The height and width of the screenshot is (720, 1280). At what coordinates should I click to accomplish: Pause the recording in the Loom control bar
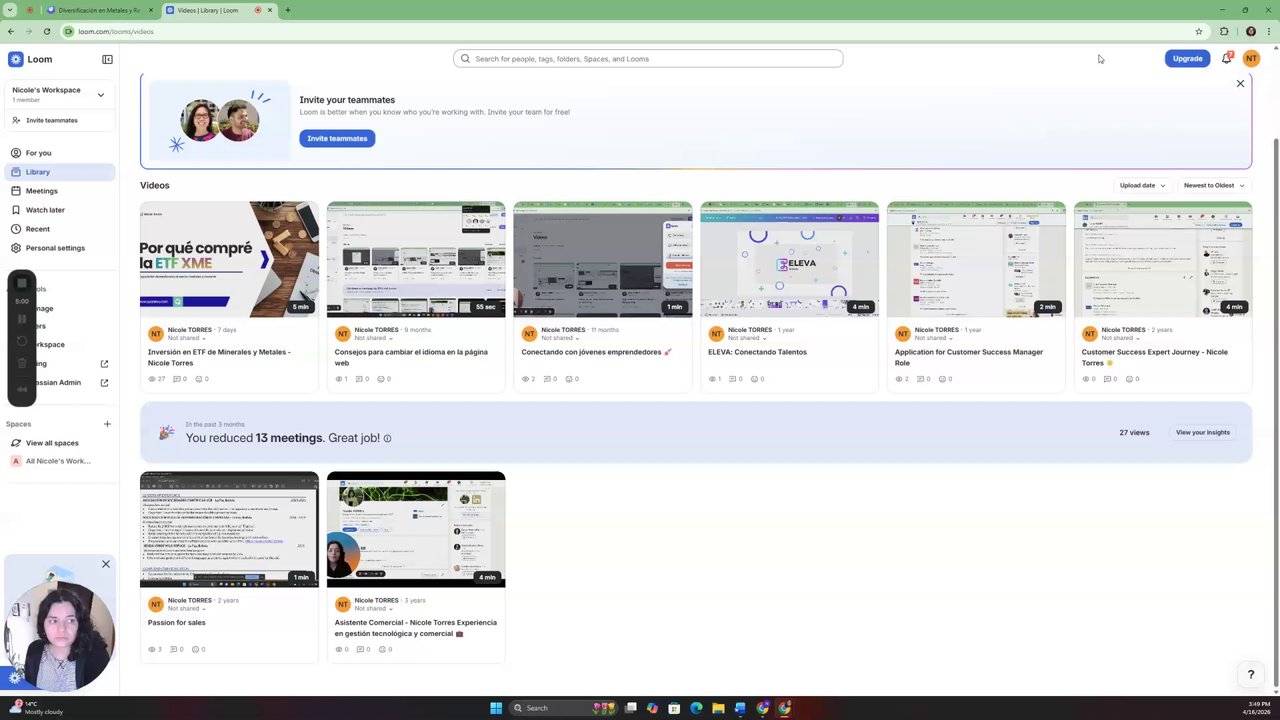[22, 320]
